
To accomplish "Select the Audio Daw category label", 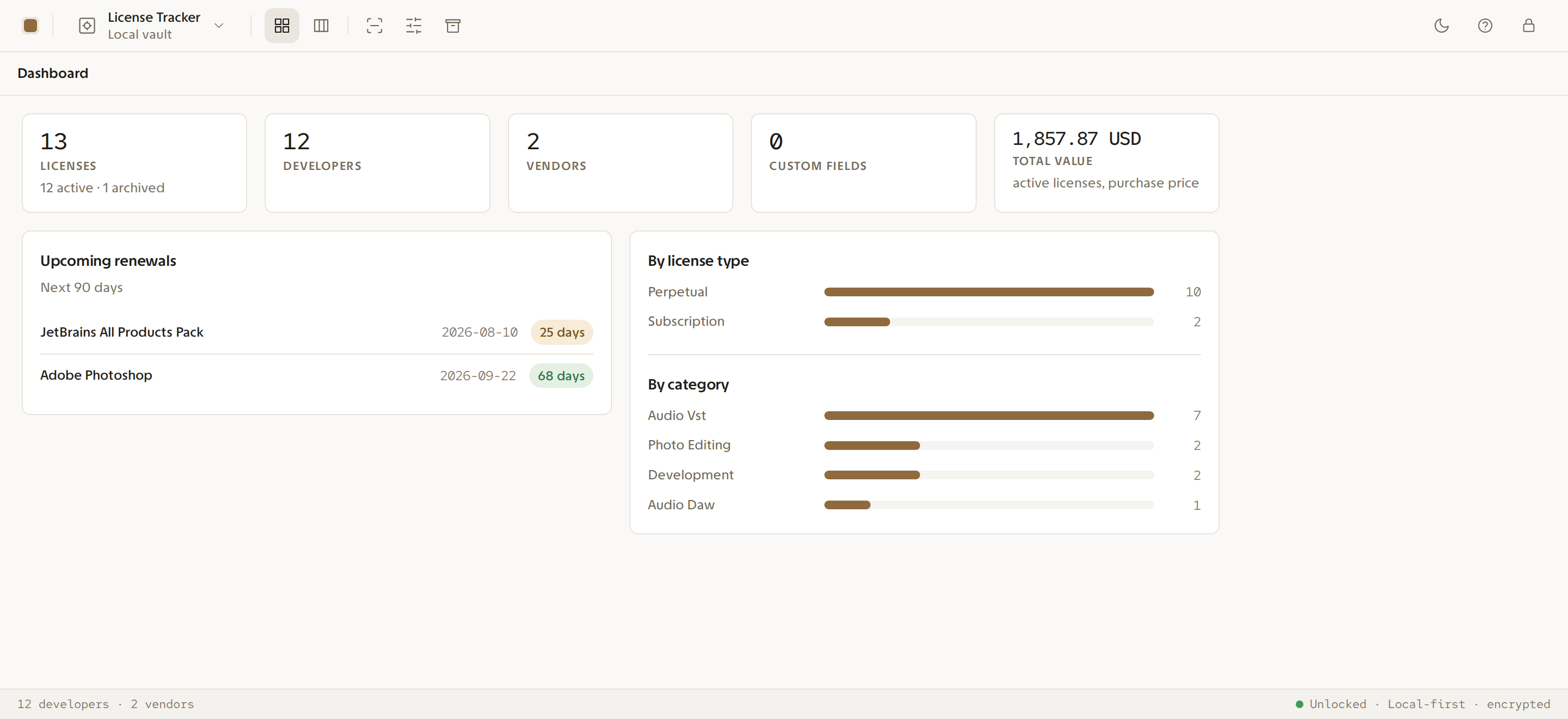I will point(681,505).
